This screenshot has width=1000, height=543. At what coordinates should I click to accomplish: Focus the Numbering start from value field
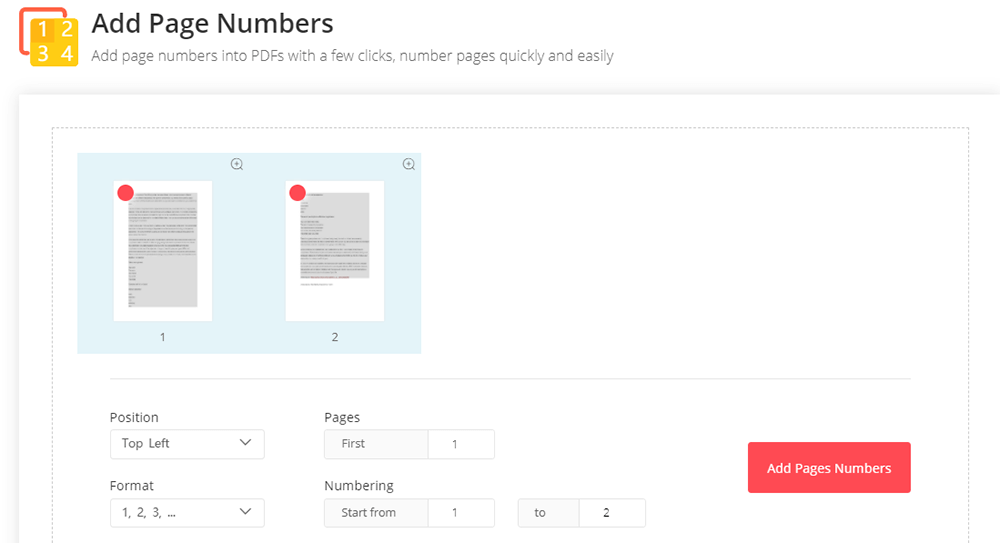pos(460,513)
